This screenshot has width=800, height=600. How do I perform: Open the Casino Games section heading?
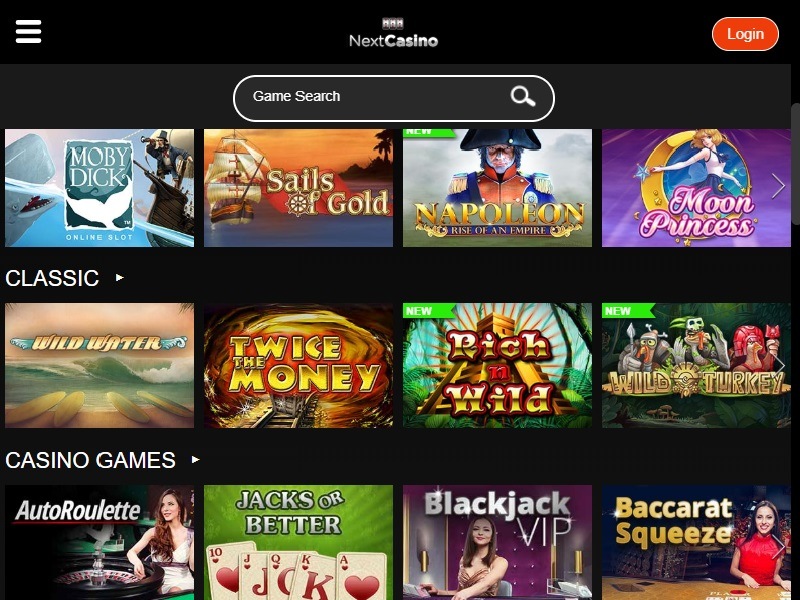(x=90, y=460)
